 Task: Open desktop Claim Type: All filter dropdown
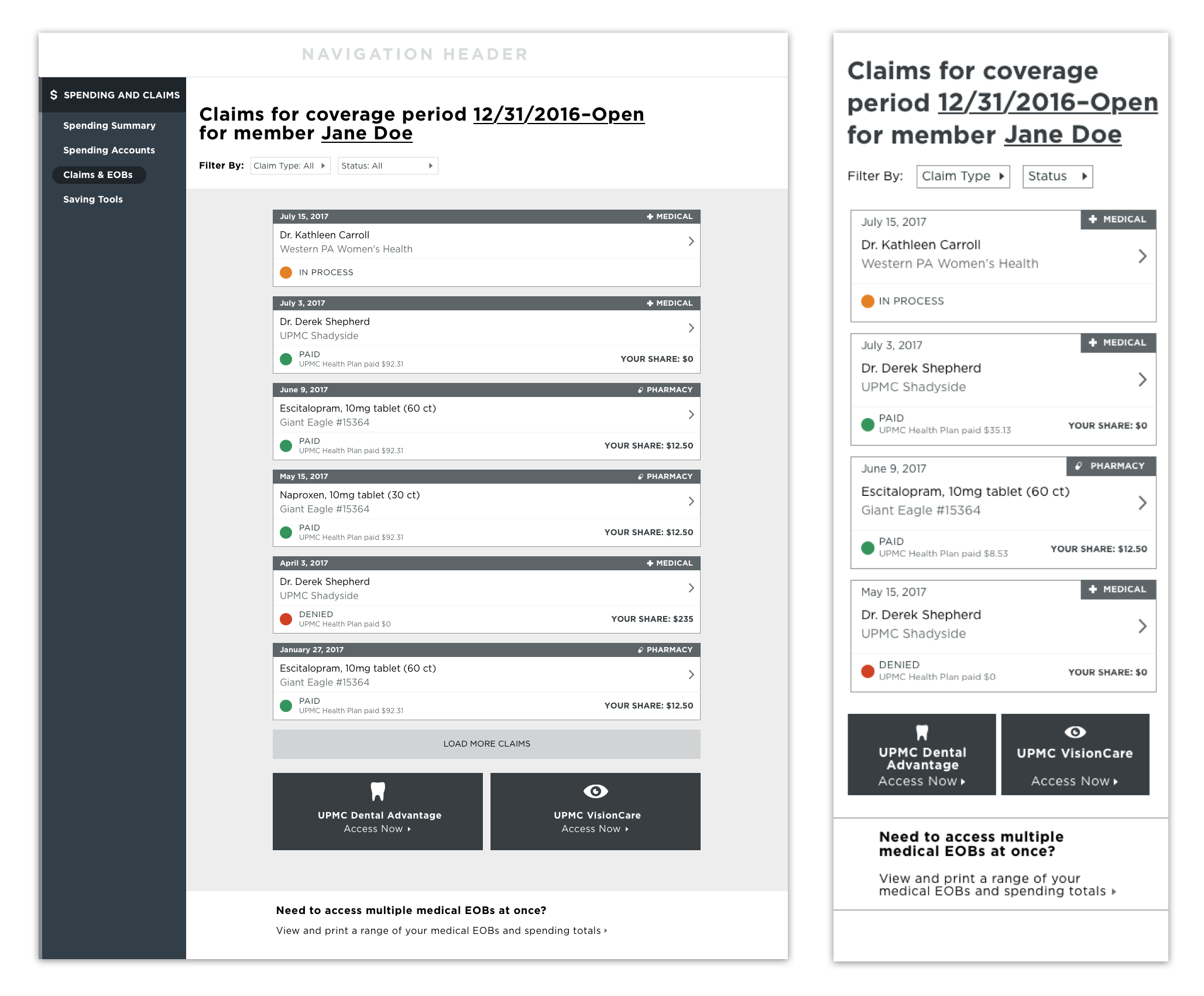[x=290, y=166]
